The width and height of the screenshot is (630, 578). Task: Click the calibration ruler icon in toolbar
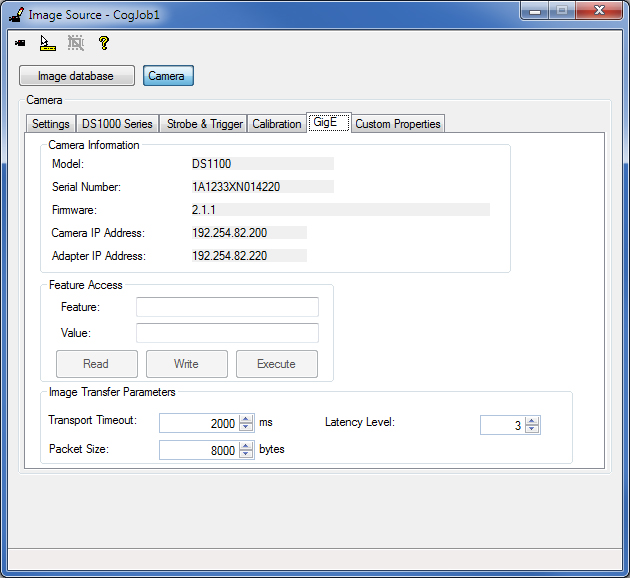tap(47, 43)
